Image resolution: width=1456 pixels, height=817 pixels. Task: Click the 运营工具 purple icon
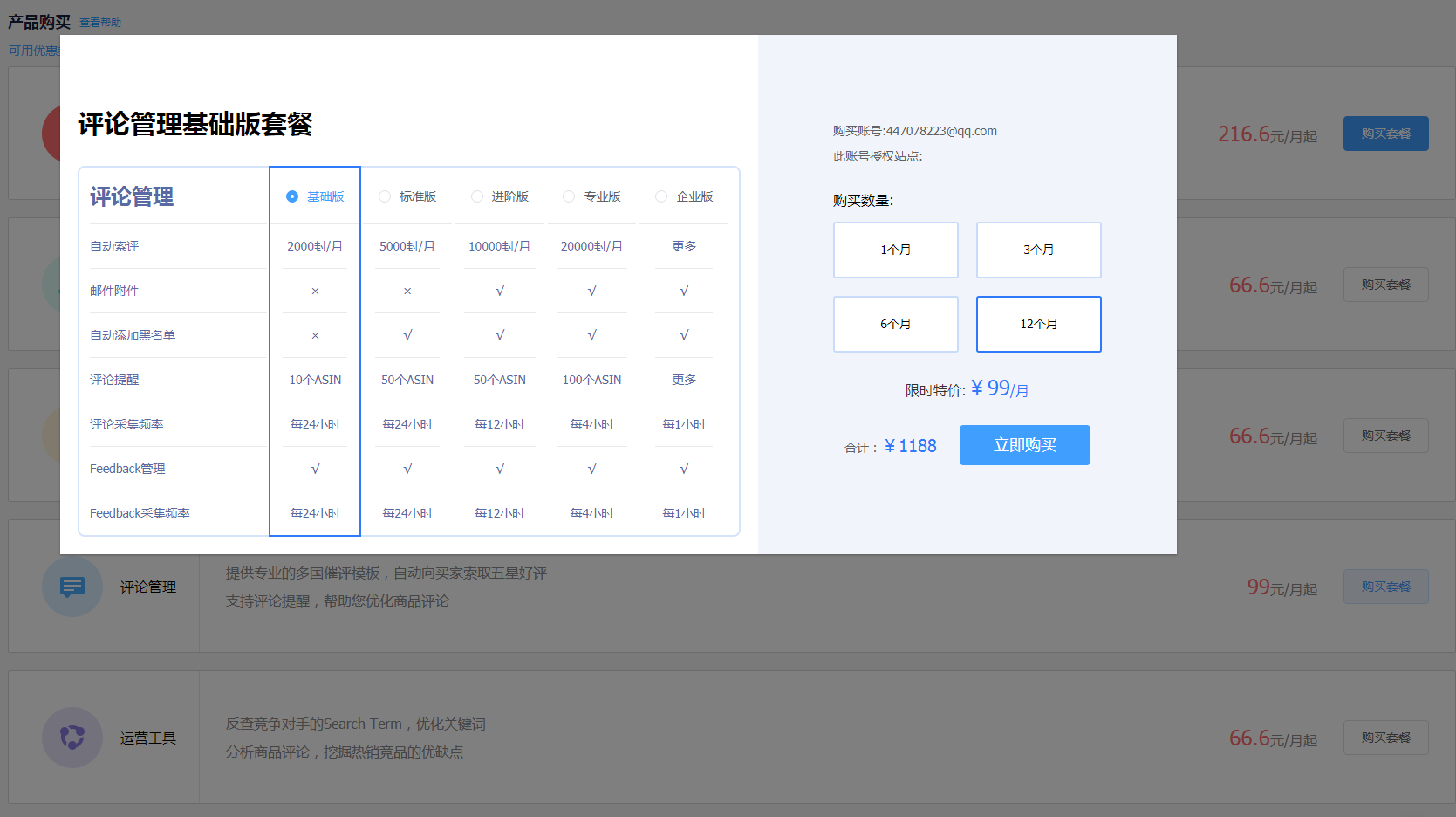[72, 738]
